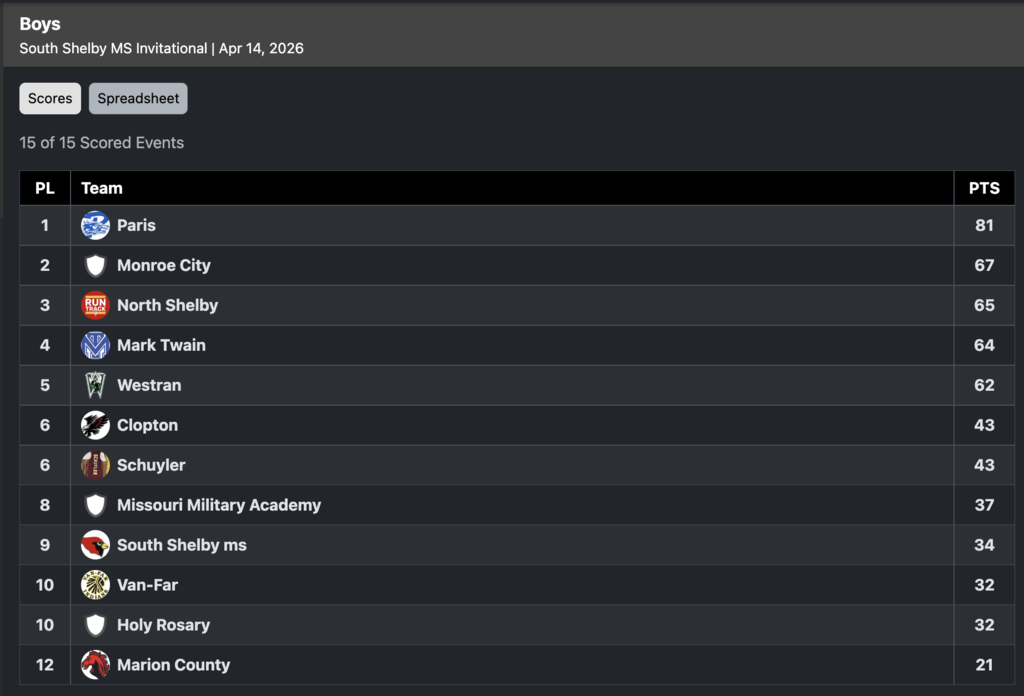Click the Van-Far team logo
1024x696 pixels.
click(x=95, y=585)
